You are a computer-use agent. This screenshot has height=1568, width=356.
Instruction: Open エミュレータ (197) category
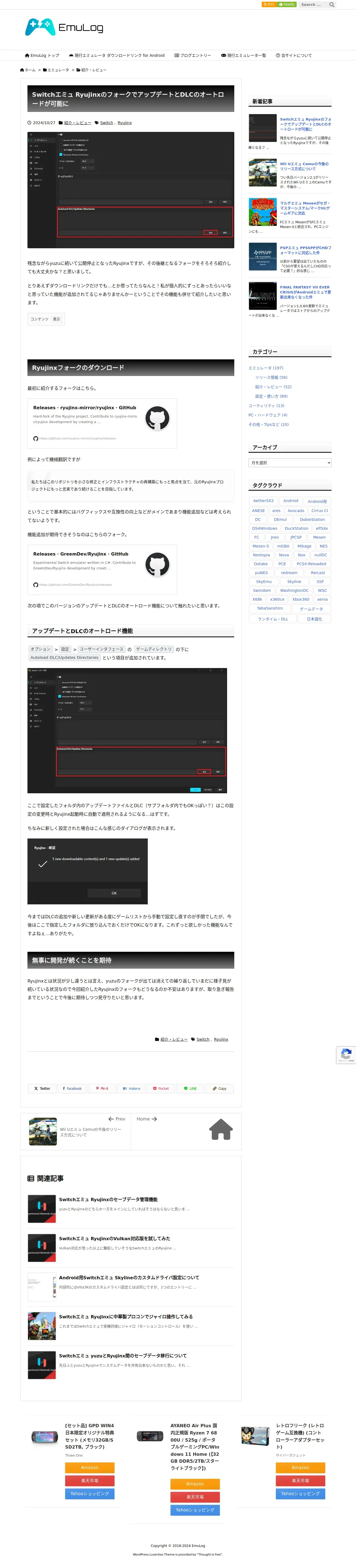coord(266,368)
